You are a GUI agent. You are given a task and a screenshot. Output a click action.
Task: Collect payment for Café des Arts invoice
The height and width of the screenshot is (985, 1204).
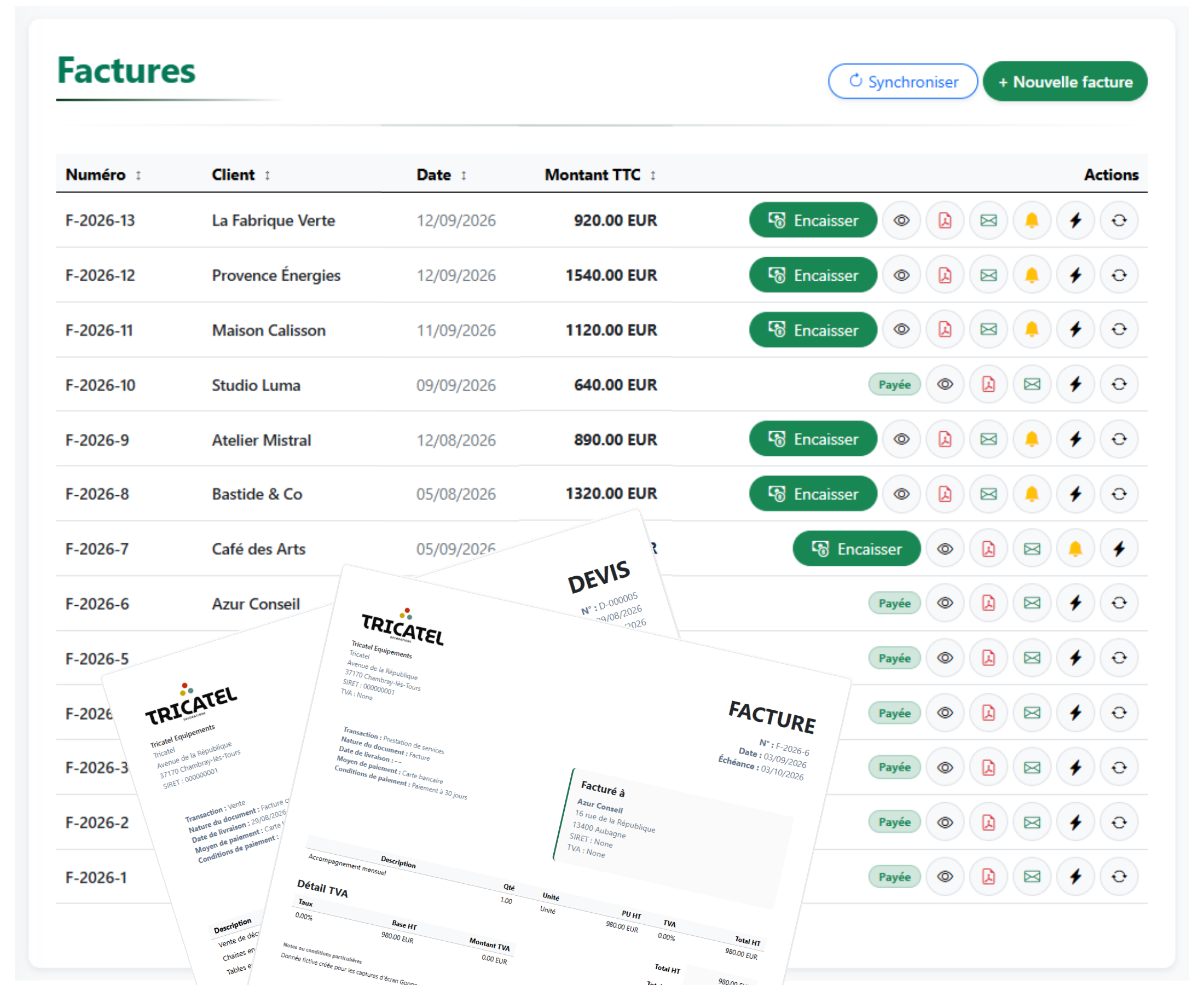tap(856, 549)
